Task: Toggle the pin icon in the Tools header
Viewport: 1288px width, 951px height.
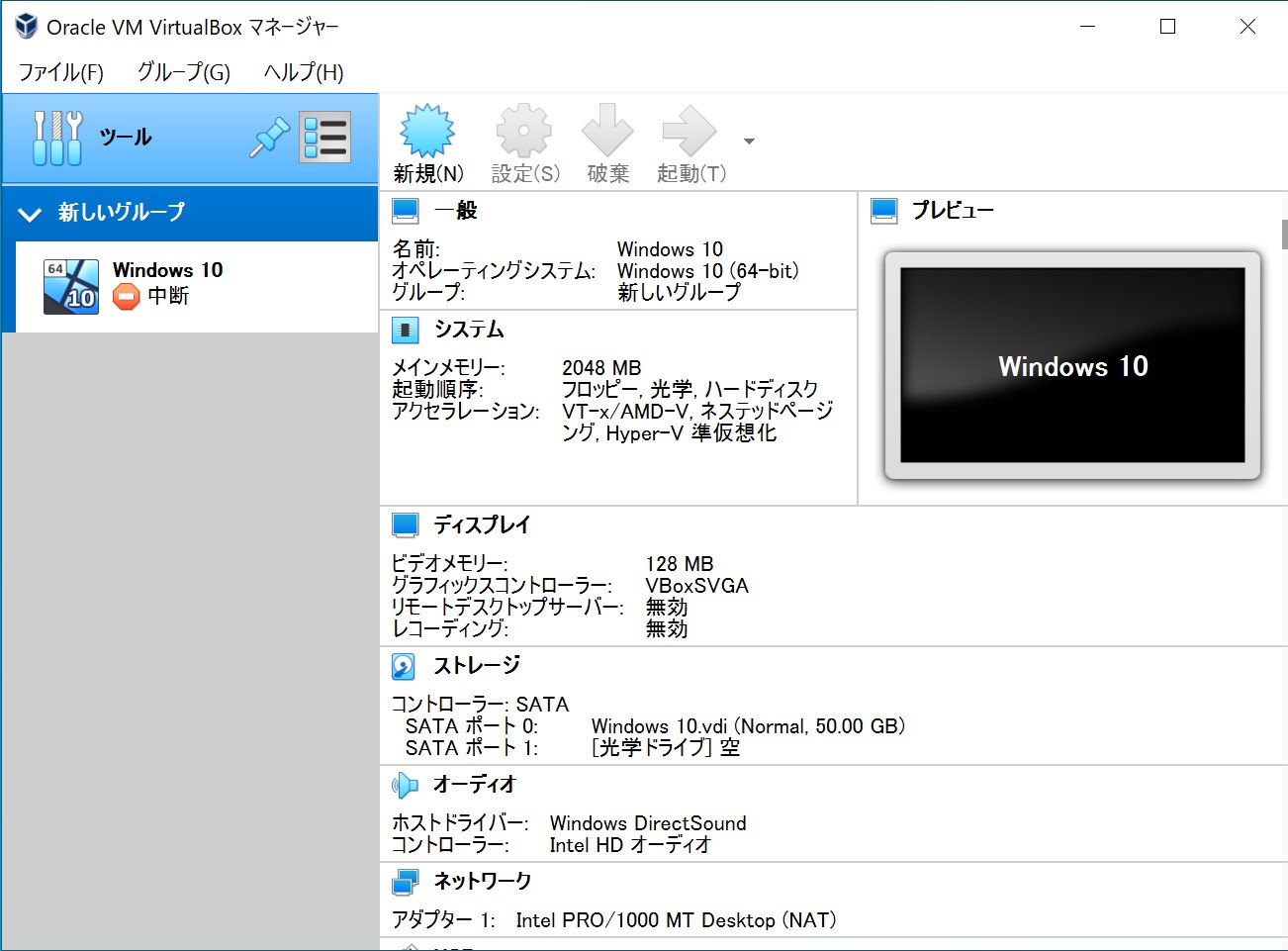Action: click(x=268, y=137)
